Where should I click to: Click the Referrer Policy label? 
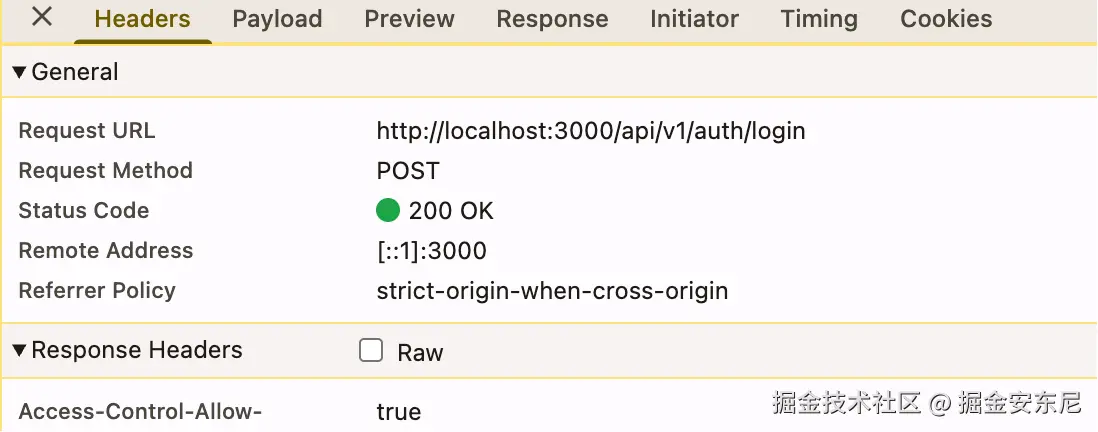[x=97, y=291]
